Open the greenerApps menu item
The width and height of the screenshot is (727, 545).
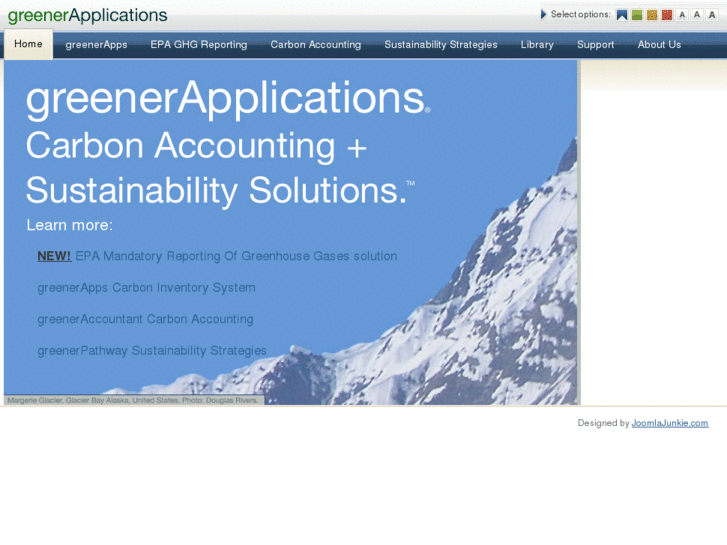tap(96, 45)
